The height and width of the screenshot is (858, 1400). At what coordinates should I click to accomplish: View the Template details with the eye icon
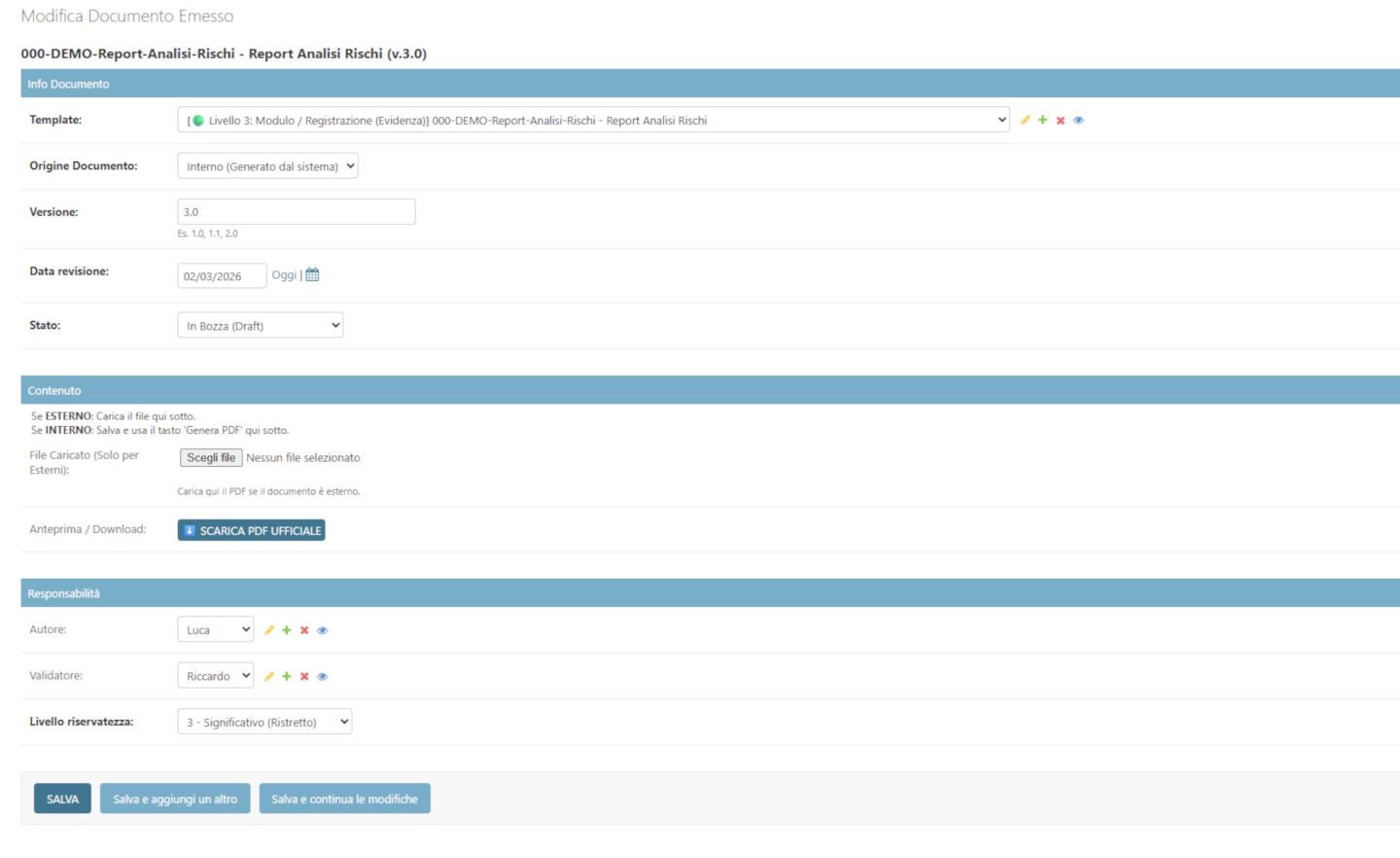click(x=1078, y=120)
